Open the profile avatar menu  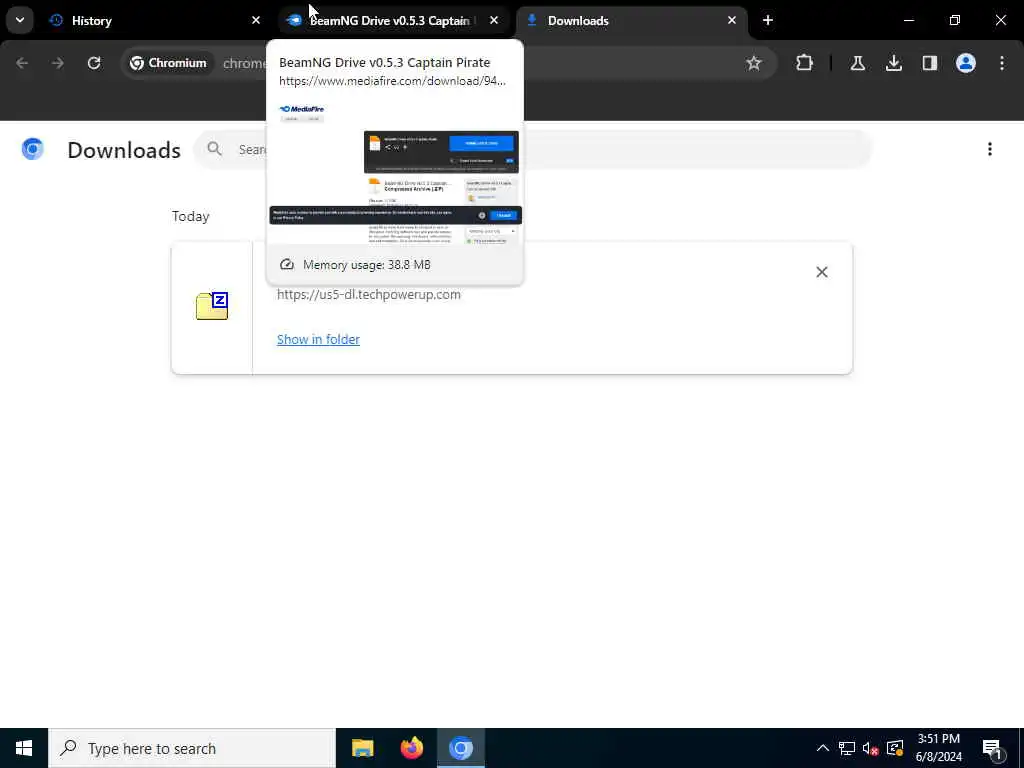pyautogui.click(x=966, y=63)
